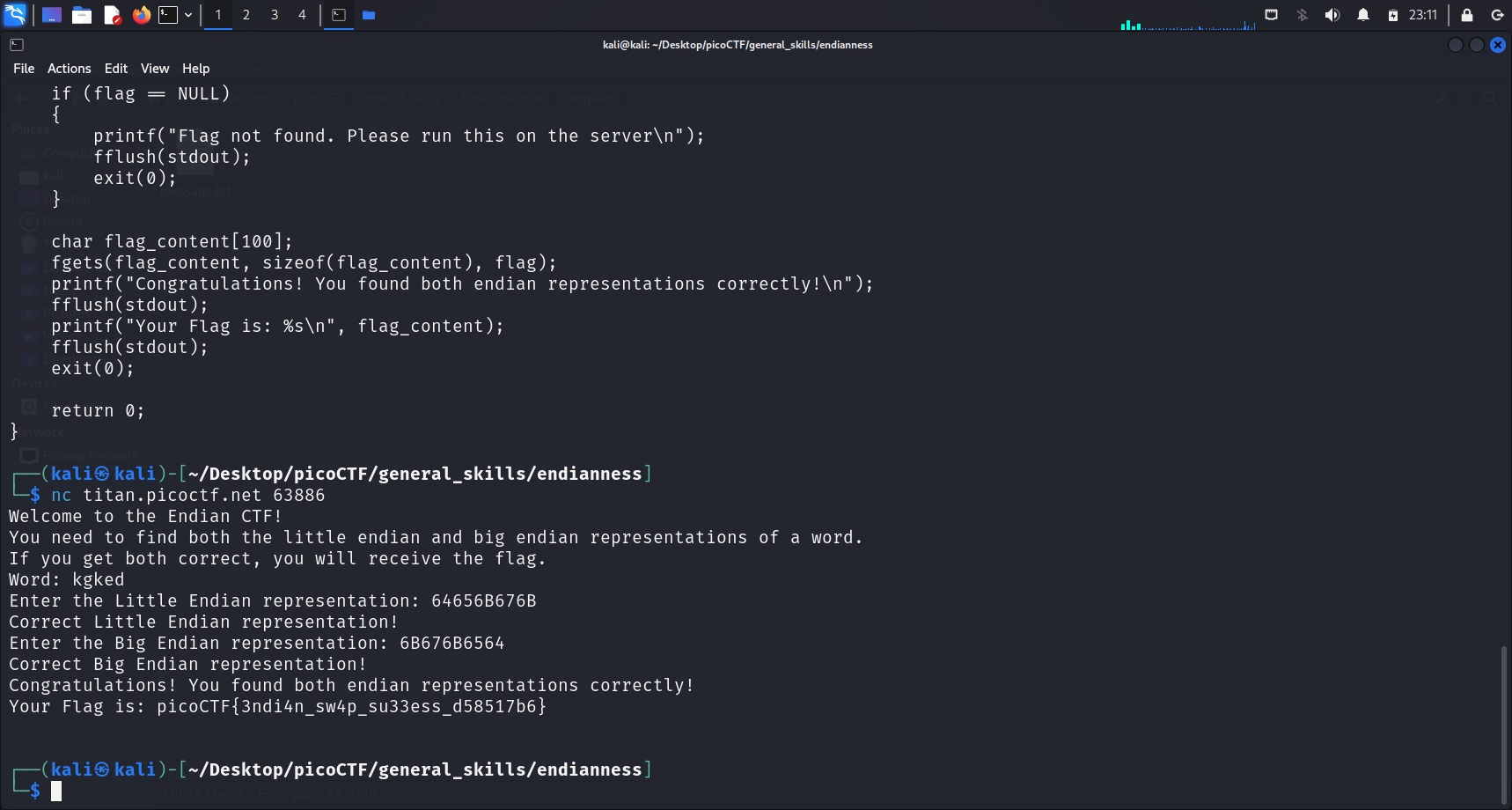Launch the text editor from panel
This screenshot has height=810, width=1512.
(112, 15)
